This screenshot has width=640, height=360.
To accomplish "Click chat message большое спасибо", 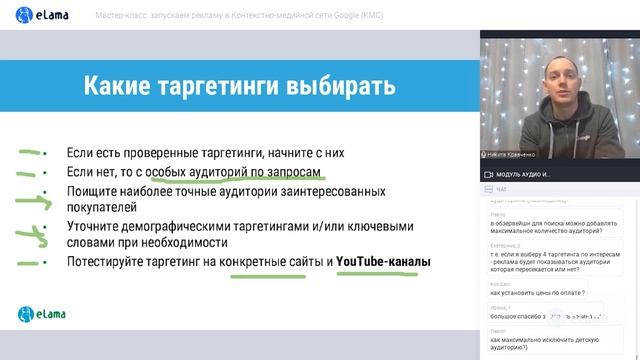I will (545, 313).
